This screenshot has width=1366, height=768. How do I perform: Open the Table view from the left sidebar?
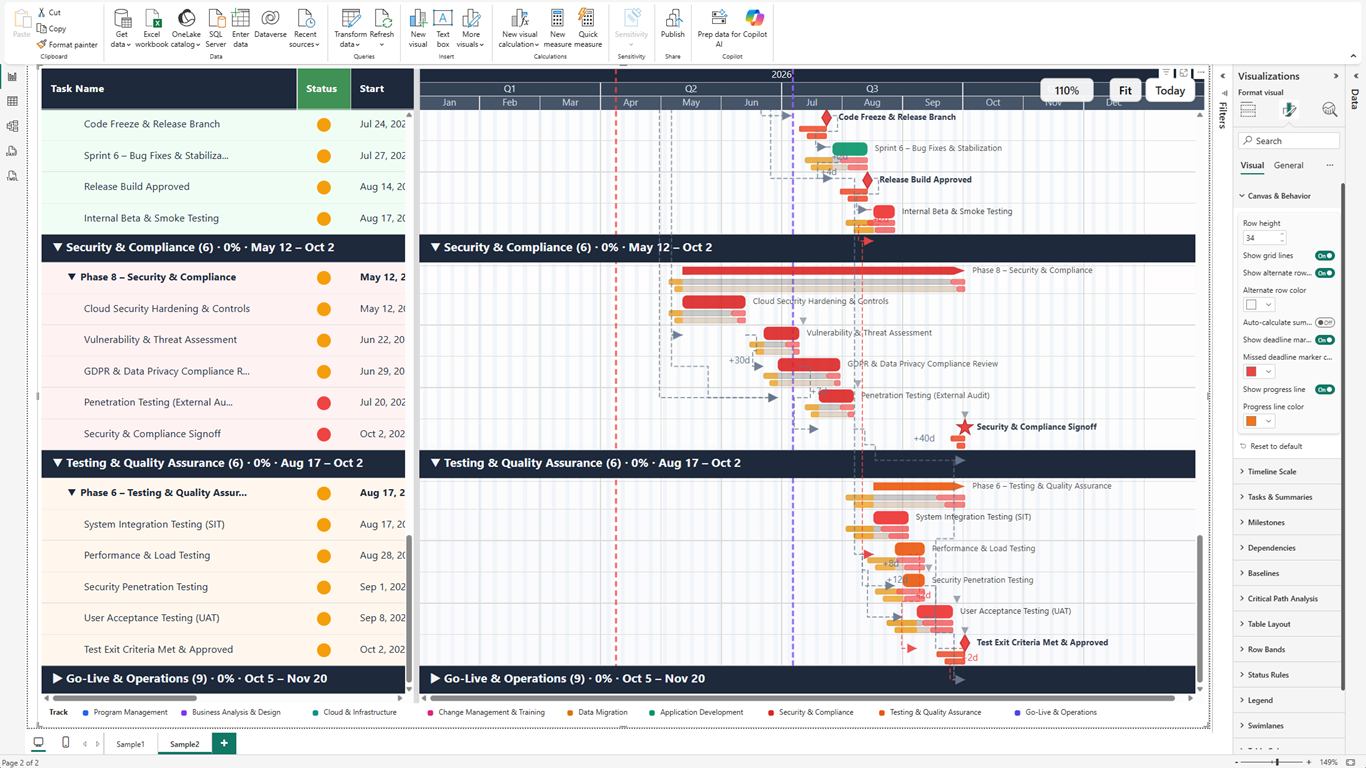[x=12, y=101]
